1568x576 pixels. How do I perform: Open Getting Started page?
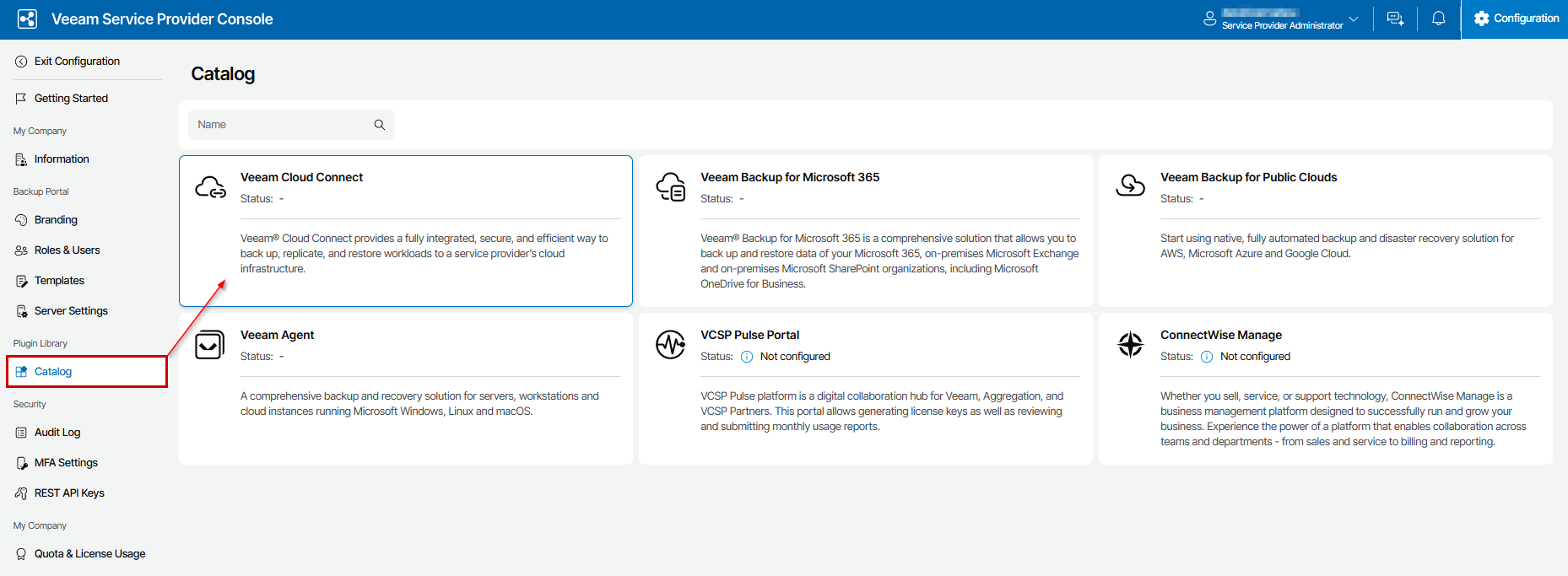coord(71,99)
